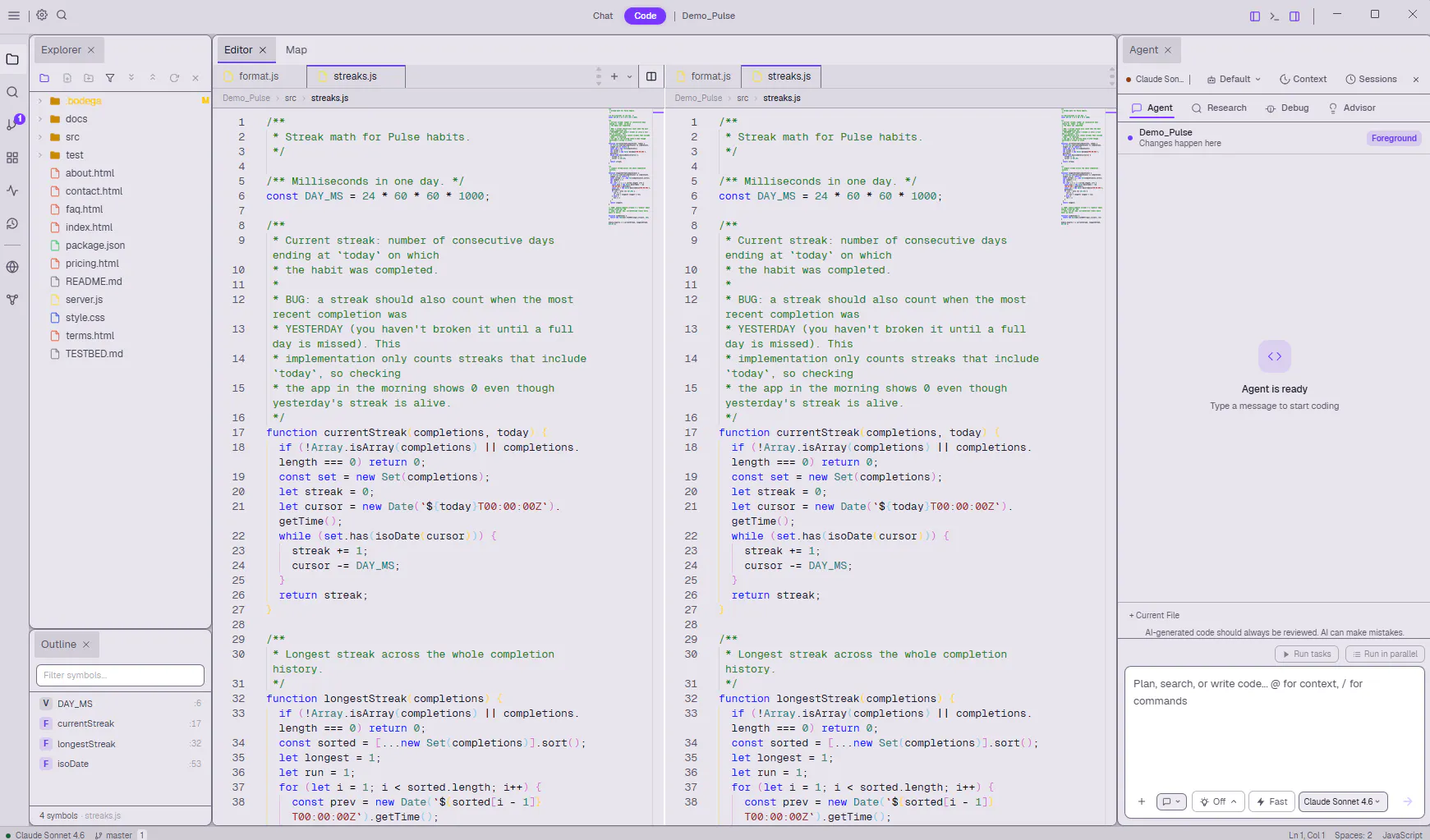Click the filter funnel icon in the Explorer toolbar

click(110, 78)
